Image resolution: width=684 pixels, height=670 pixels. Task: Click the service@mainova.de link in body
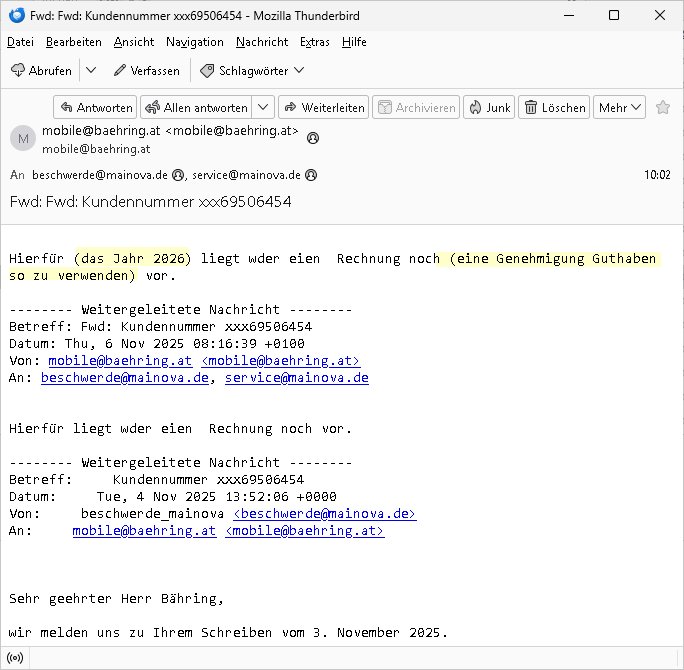point(296,378)
